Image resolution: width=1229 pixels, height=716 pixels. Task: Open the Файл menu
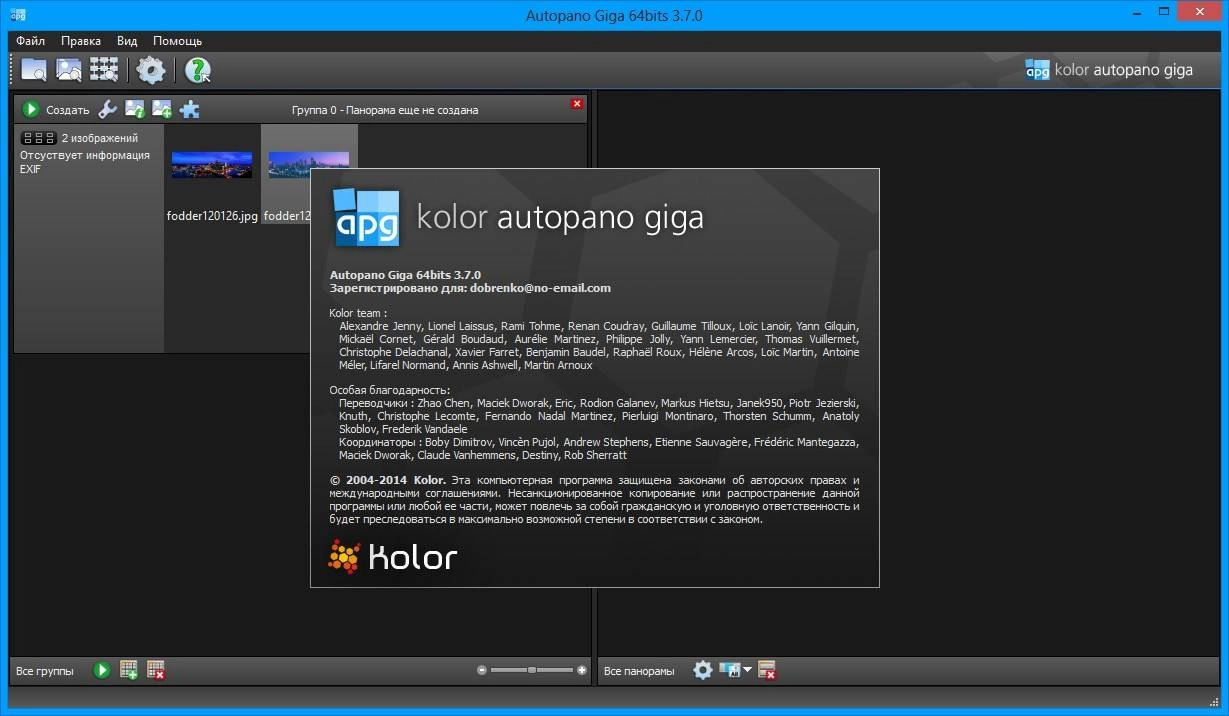[x=31, y=41]
